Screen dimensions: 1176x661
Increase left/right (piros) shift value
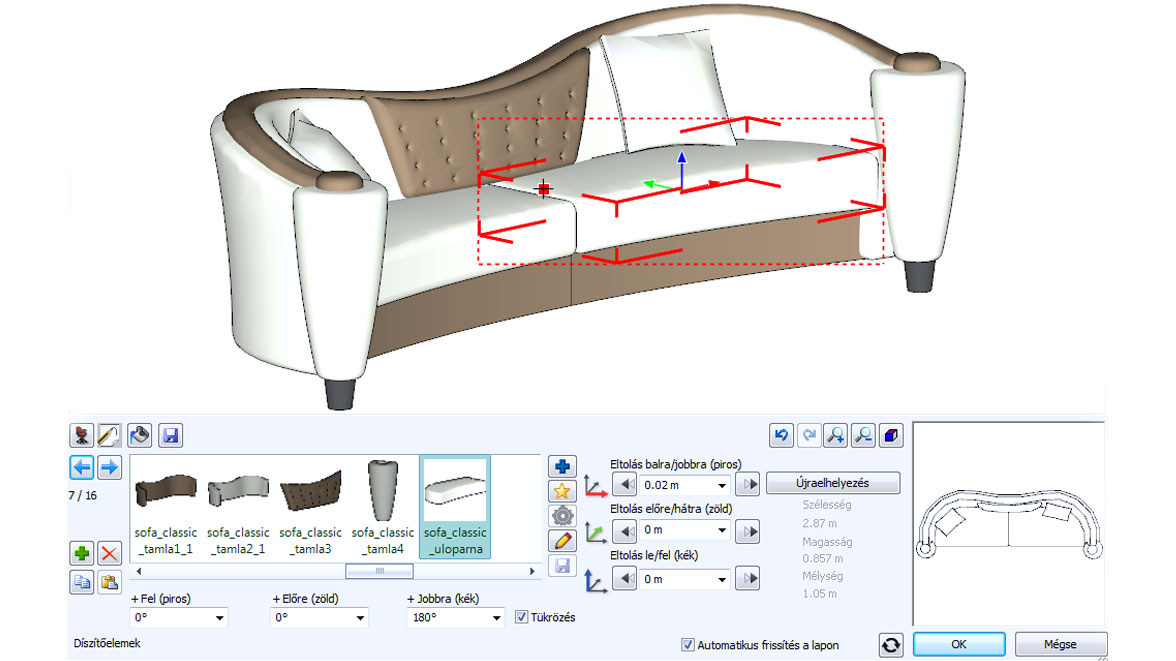click(x=748, y=485)
